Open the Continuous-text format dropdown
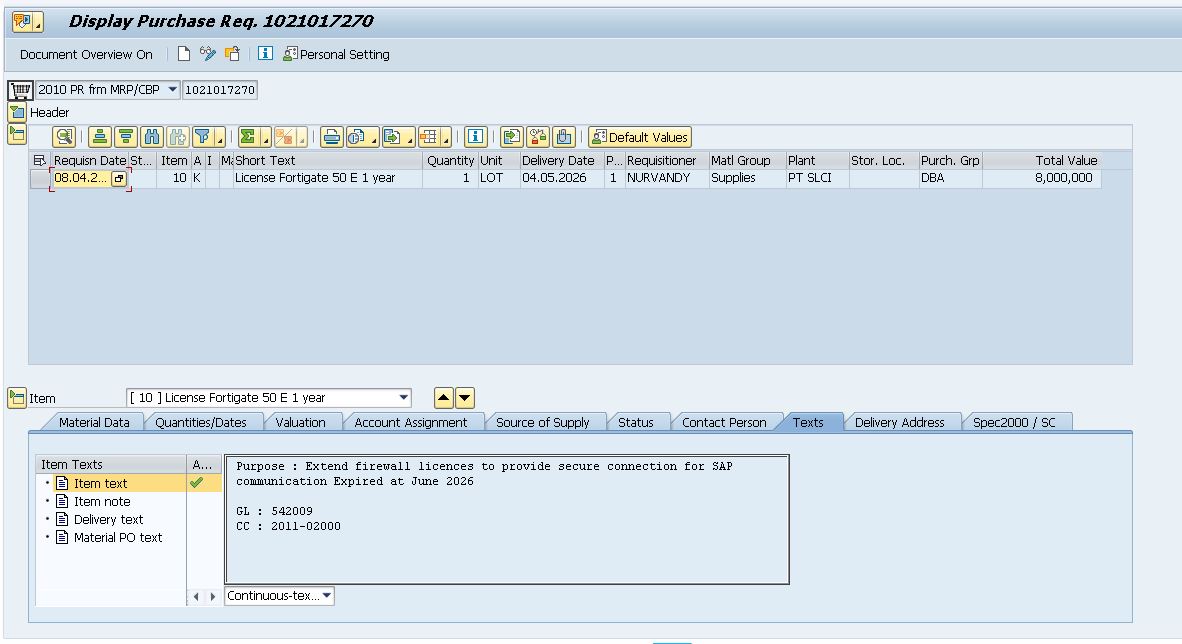The width and height of the screenshot is (1182, 644). [x=328, y=596]
